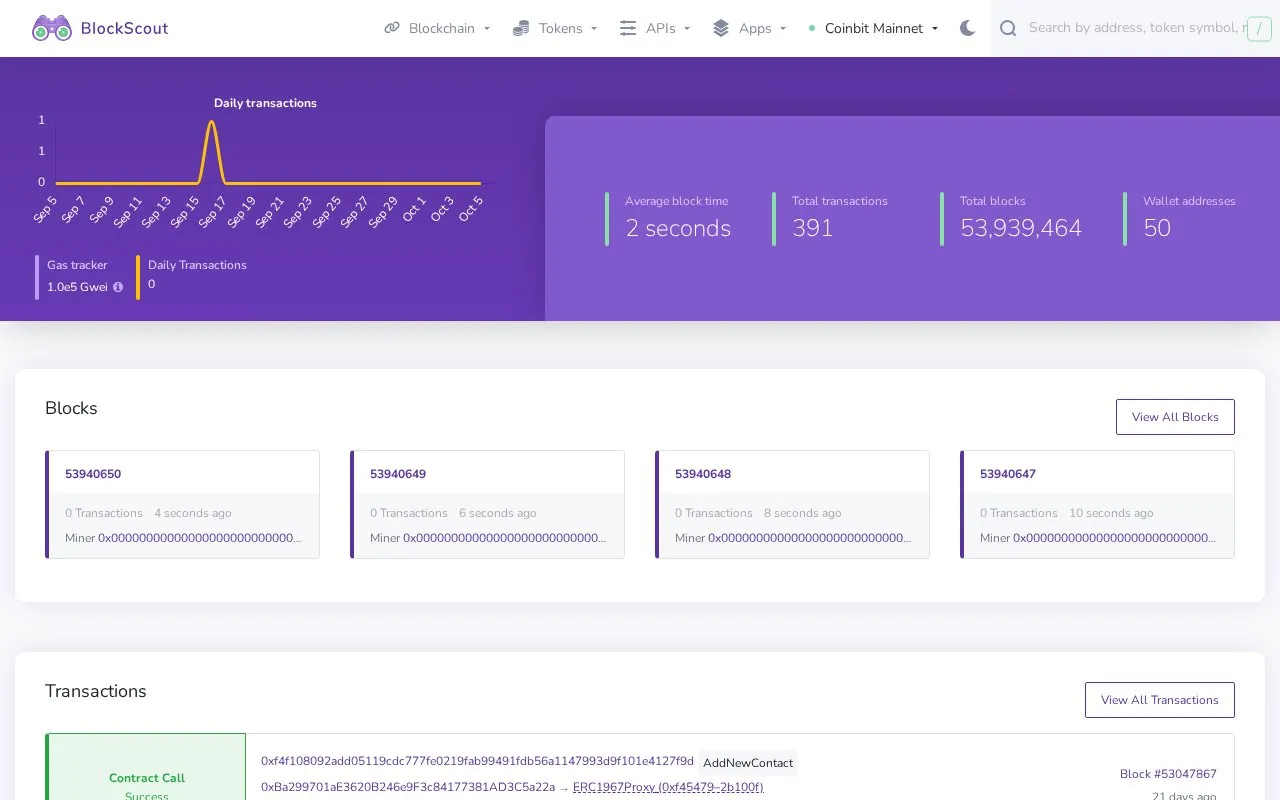Screen dimensions: 1280x800
Task: Open the Block #53047867 link
Action: point(1168,774)
